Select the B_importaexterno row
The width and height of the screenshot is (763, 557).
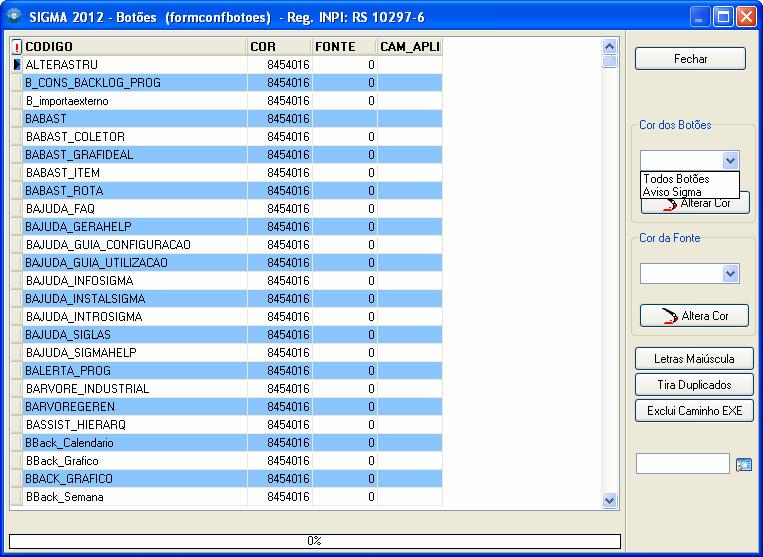(232, 101)
